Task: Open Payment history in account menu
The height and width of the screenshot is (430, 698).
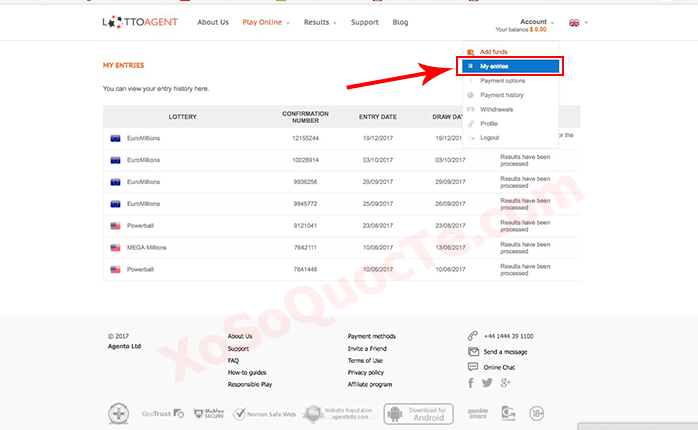Action: (502, 95)
